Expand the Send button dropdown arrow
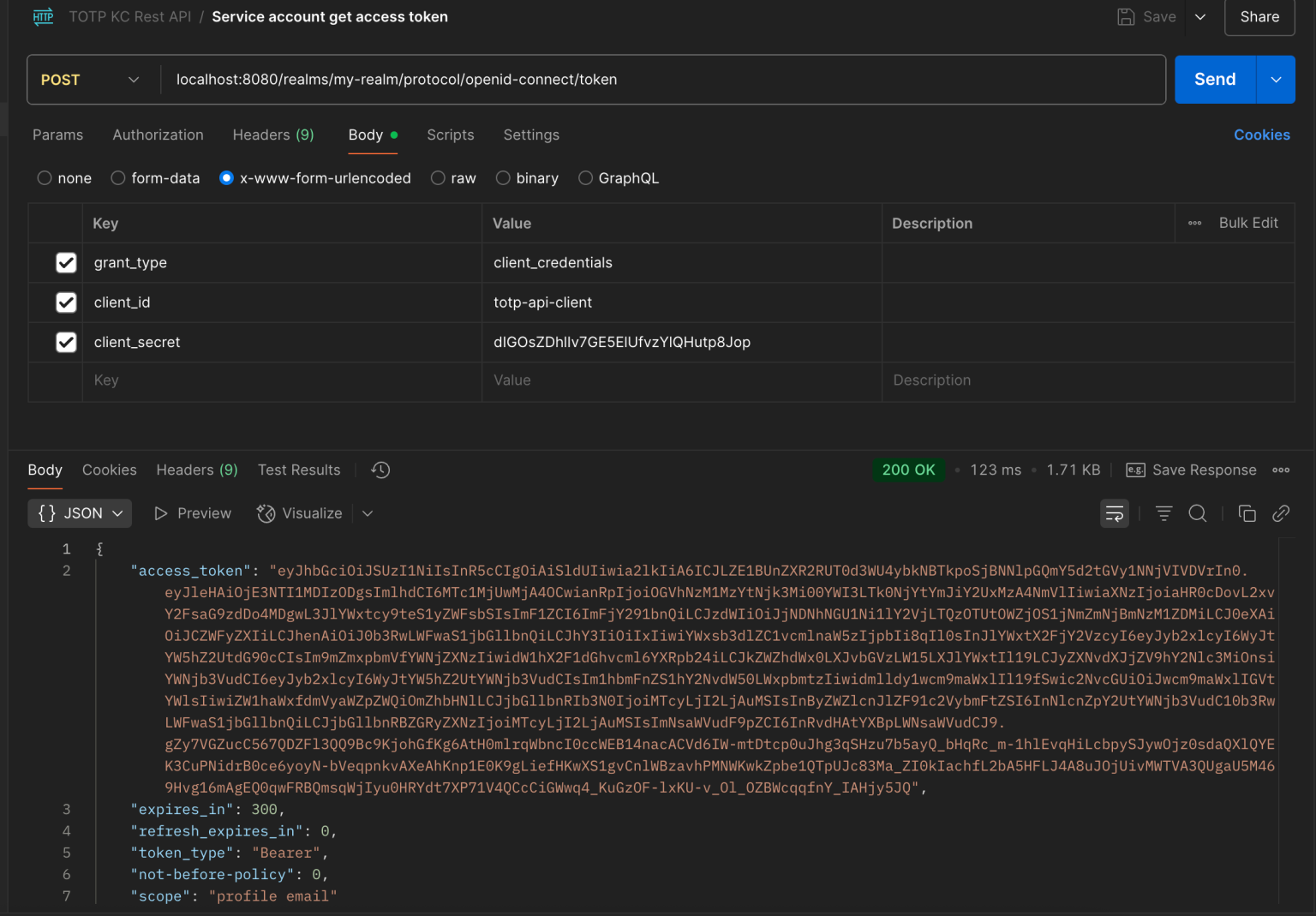 [1276, 79]
